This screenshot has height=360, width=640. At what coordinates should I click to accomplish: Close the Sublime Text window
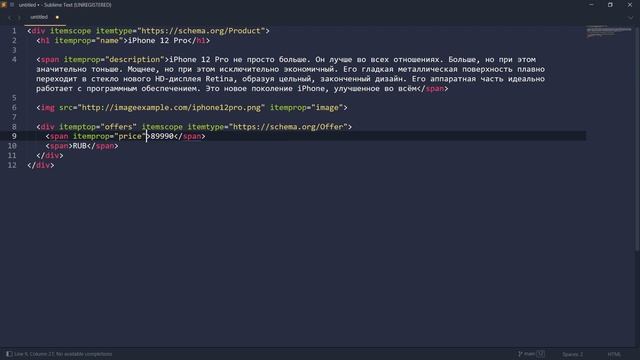pyautogui.click(x=630, y=5)
